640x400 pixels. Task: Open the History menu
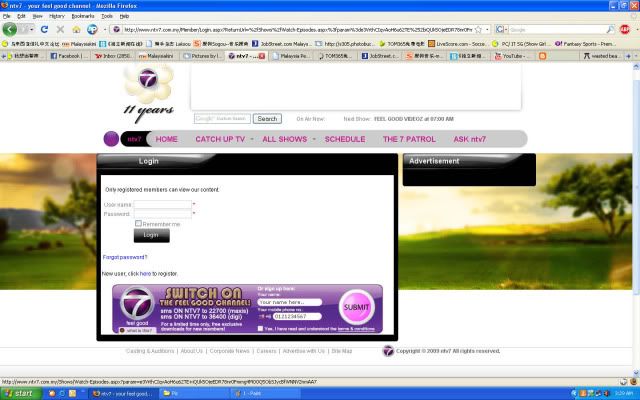click(57, 16)
